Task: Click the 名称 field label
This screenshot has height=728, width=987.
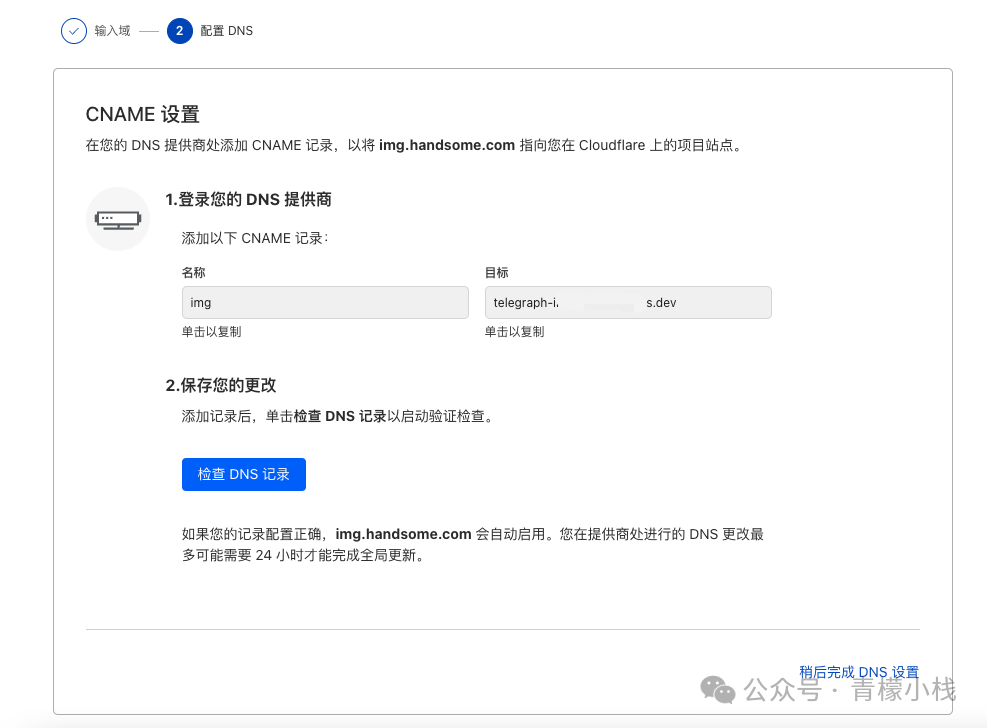Action: [x=193, y=272]
